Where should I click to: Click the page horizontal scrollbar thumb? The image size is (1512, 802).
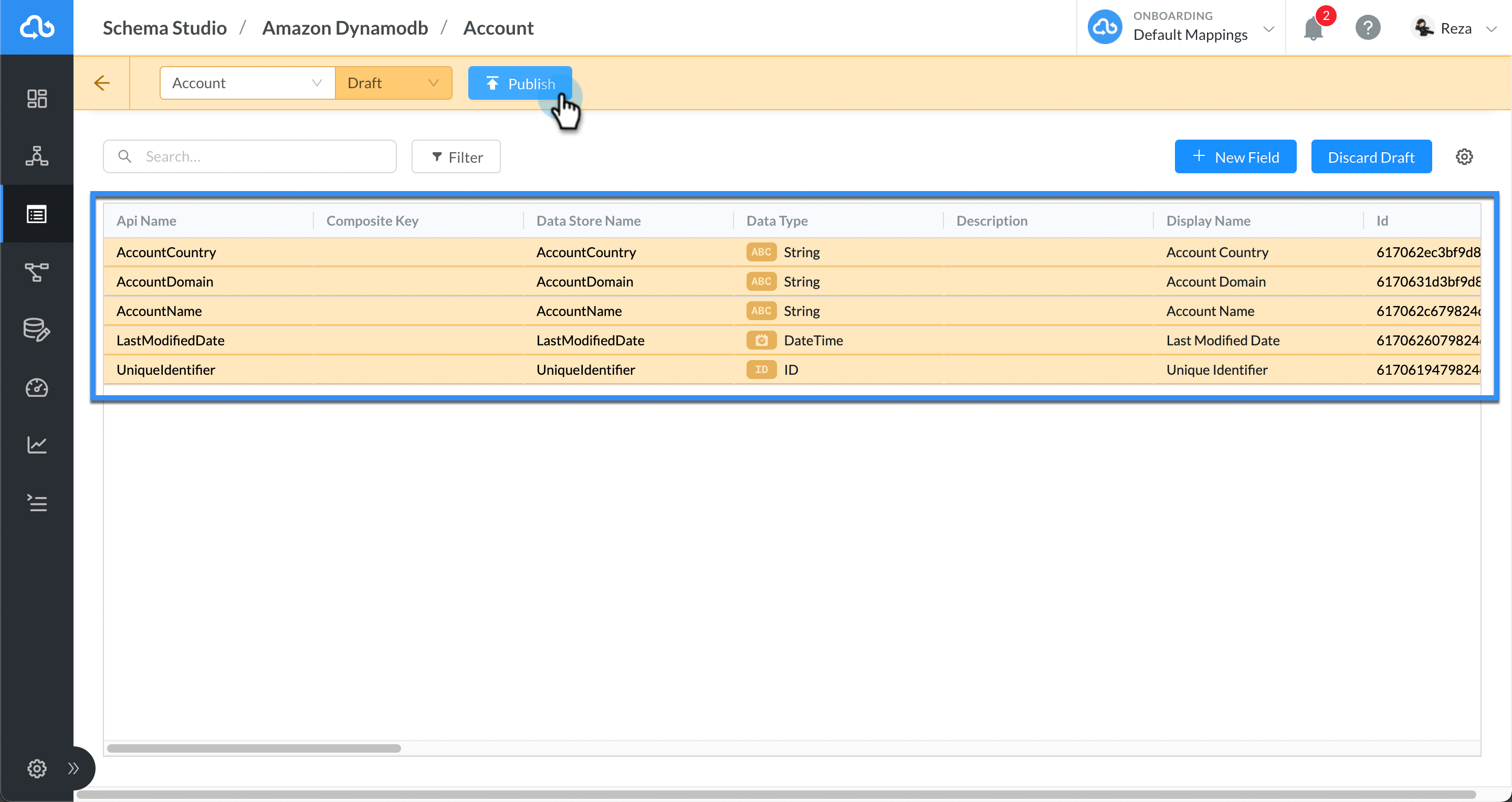pos(776,794)
